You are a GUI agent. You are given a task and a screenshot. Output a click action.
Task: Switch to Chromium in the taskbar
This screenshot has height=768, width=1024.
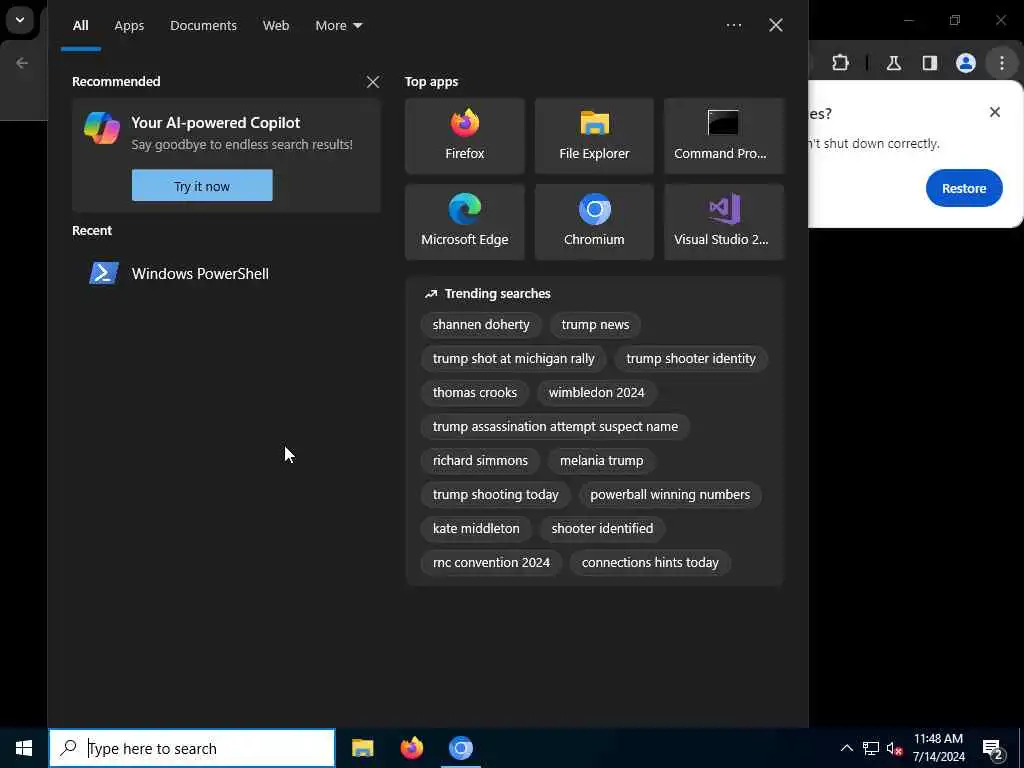(x=461, y=748)
